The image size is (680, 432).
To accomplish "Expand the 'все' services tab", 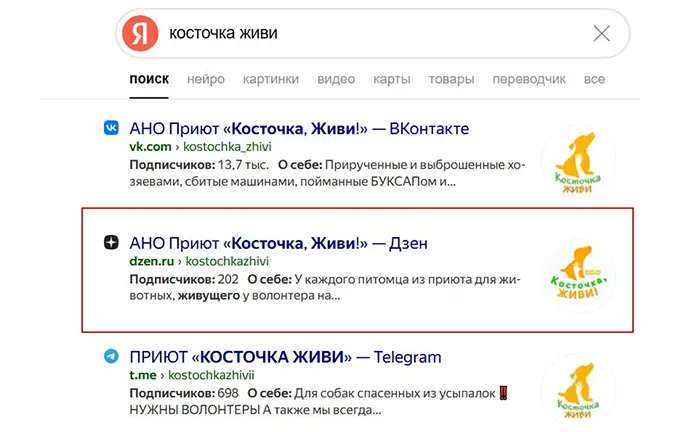I will 594,79.
